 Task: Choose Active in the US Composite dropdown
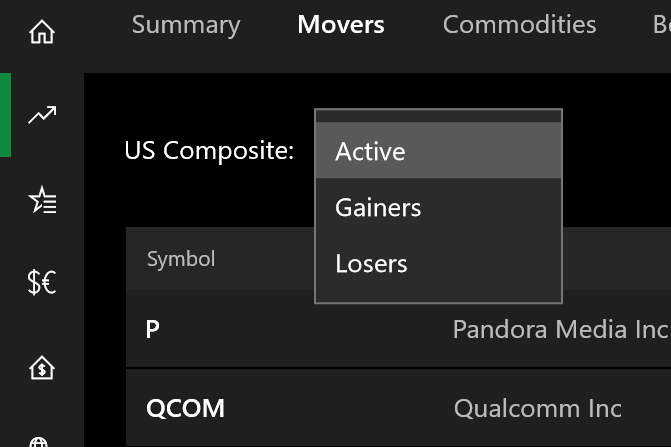[438, 151]
